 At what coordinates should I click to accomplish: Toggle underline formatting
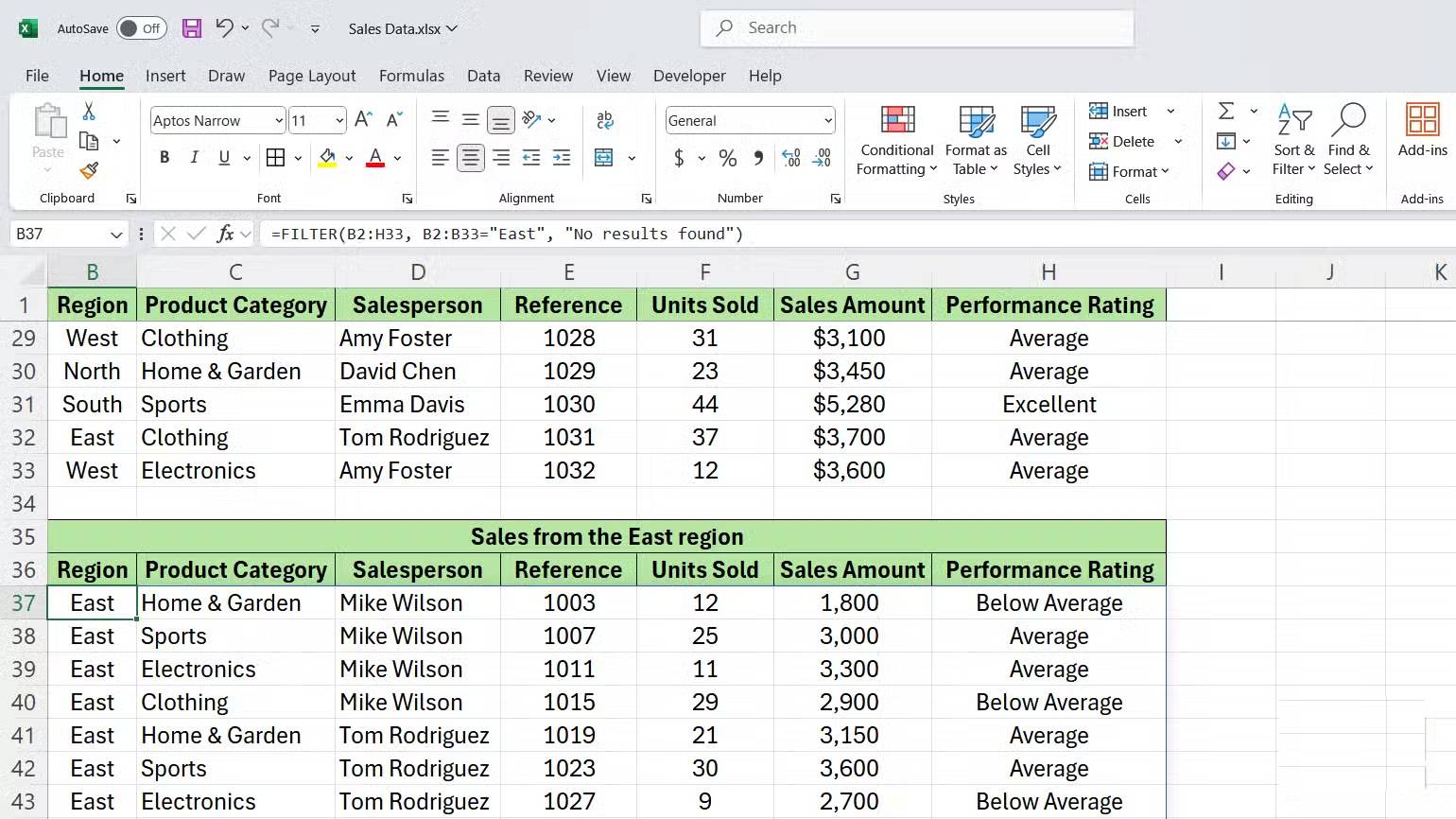[x=223, y=158]
